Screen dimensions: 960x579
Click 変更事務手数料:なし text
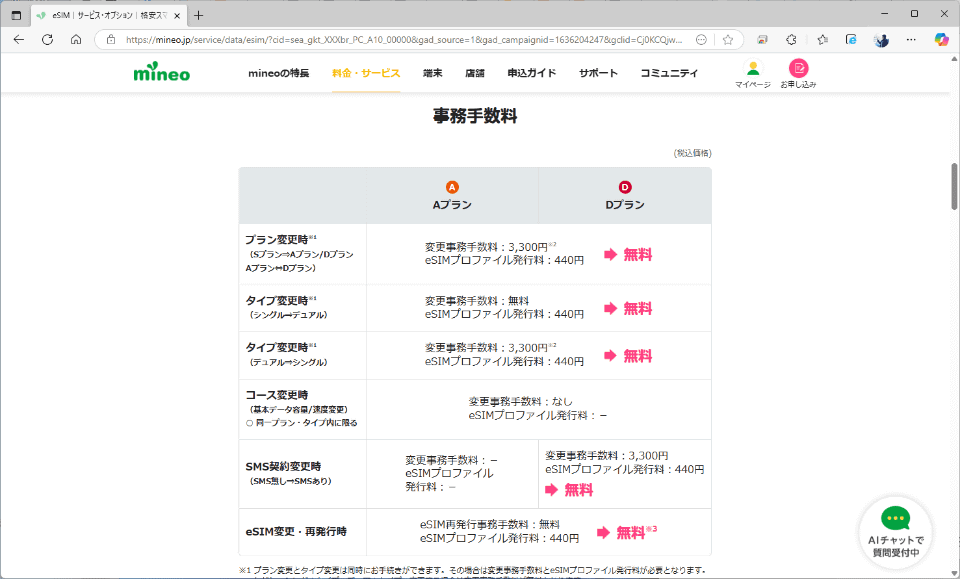520,402
